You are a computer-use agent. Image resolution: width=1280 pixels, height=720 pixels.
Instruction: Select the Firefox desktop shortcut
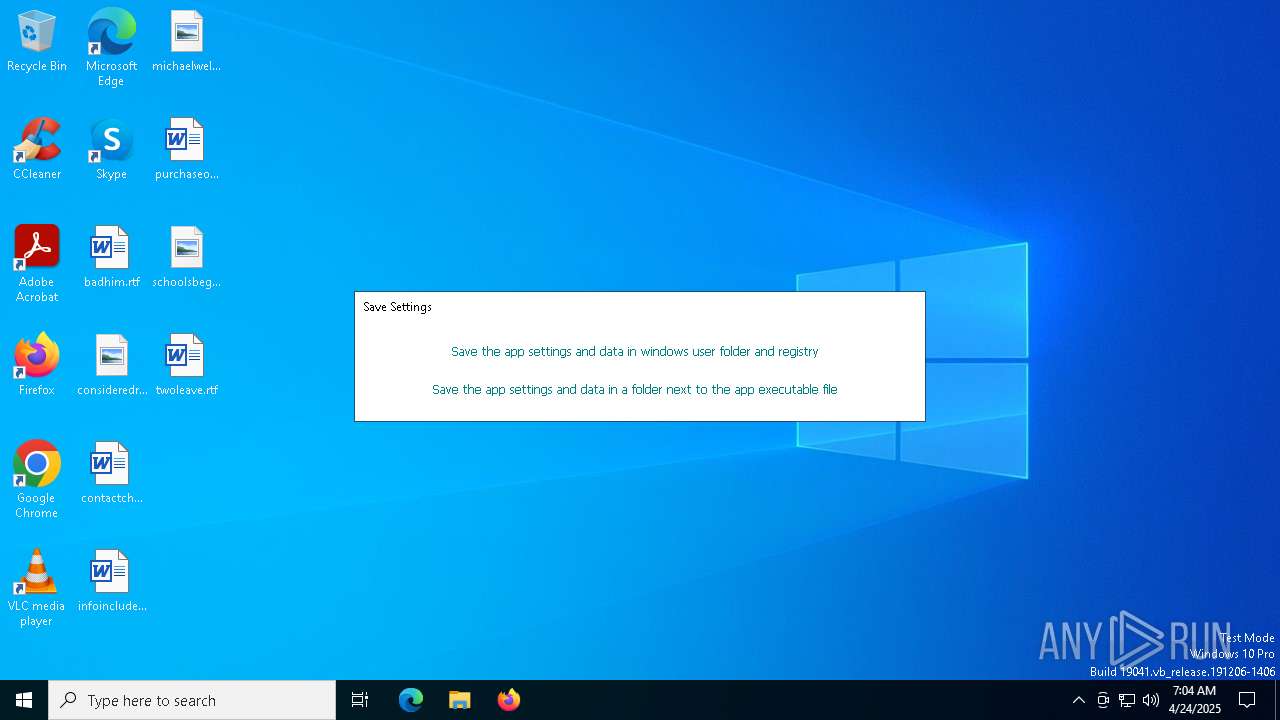[x=37, y=365]
